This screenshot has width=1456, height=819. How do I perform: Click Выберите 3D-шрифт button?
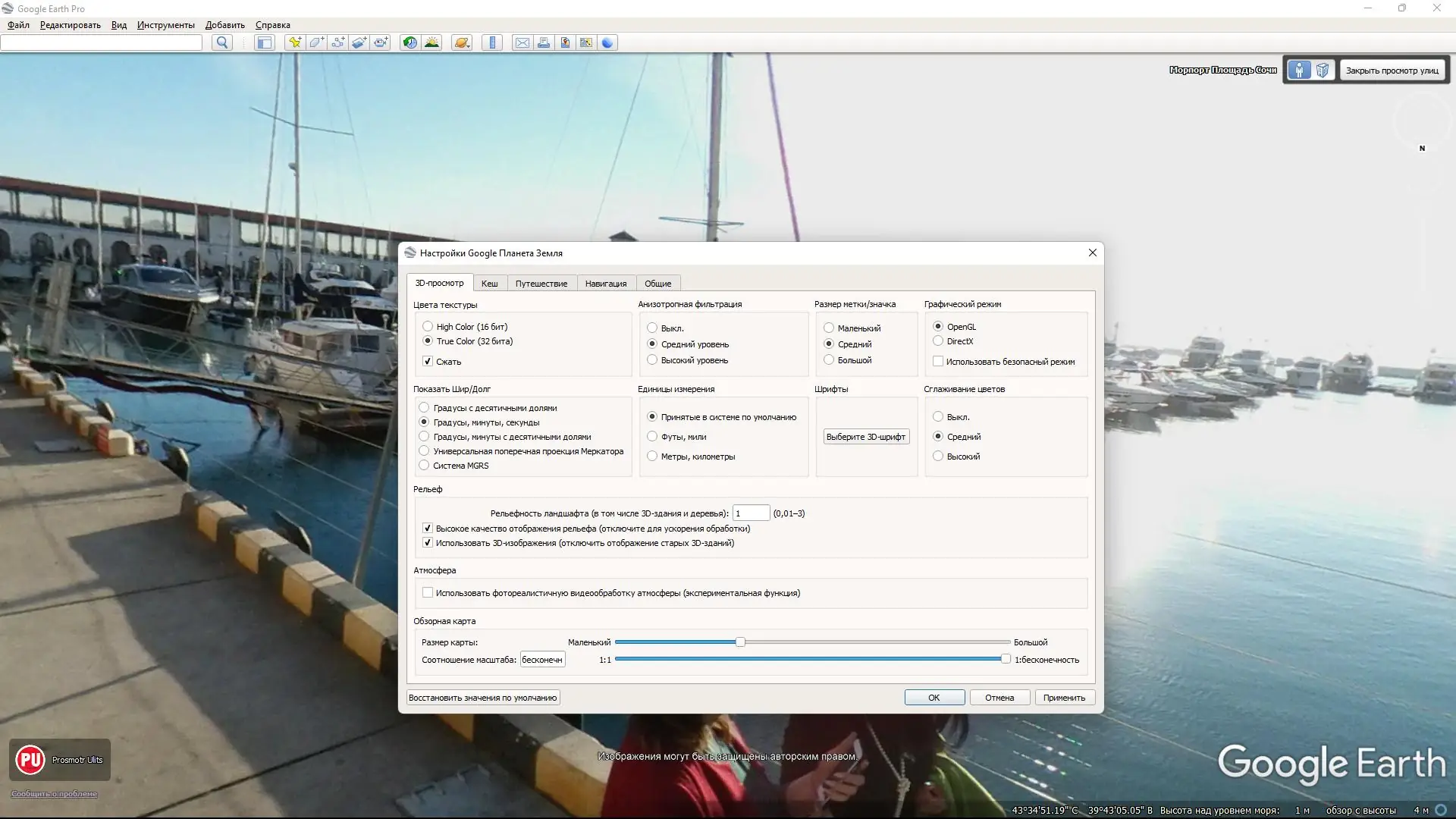click(x=865, y=437)
